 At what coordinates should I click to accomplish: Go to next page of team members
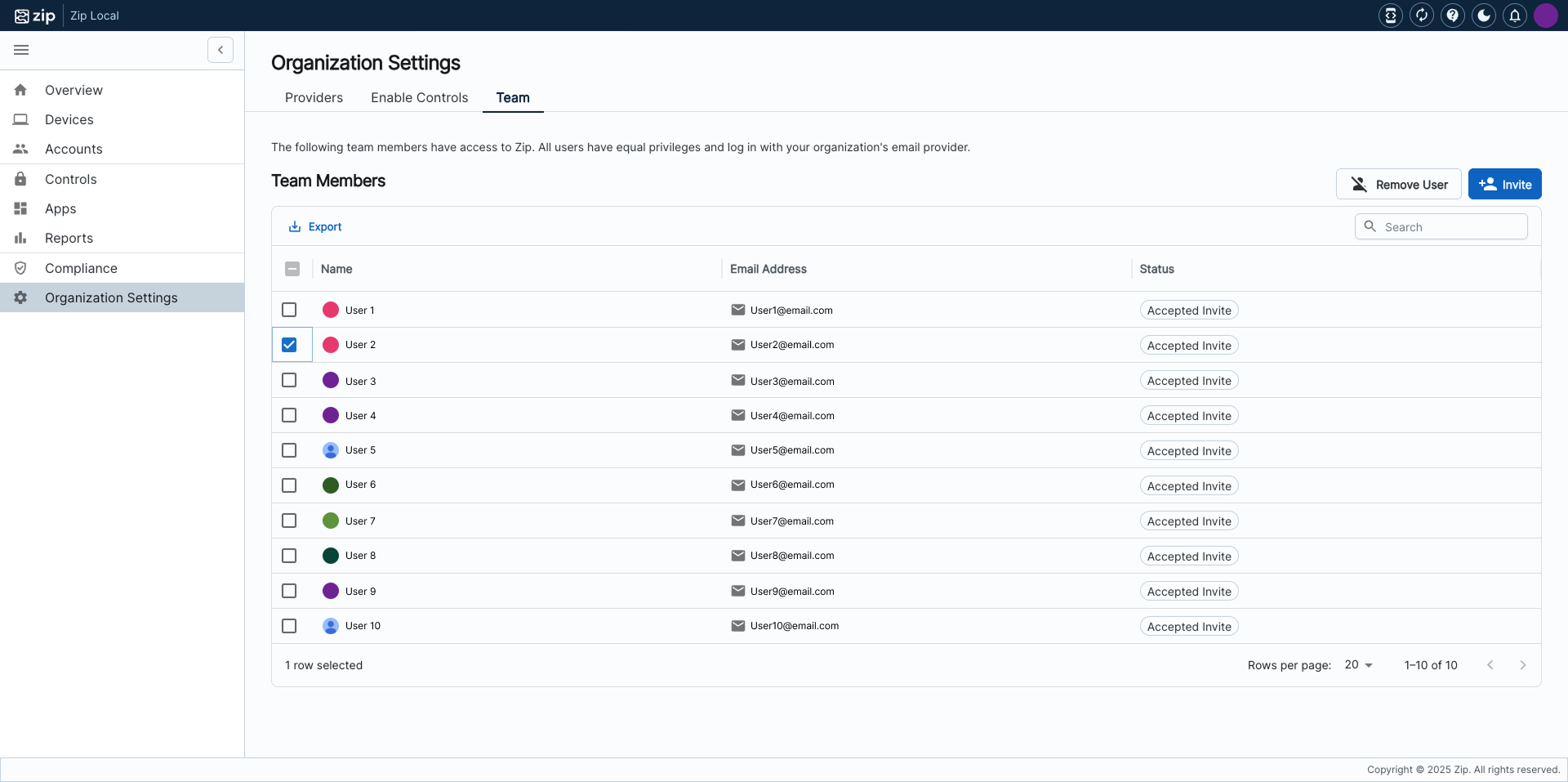point(1522,665)
